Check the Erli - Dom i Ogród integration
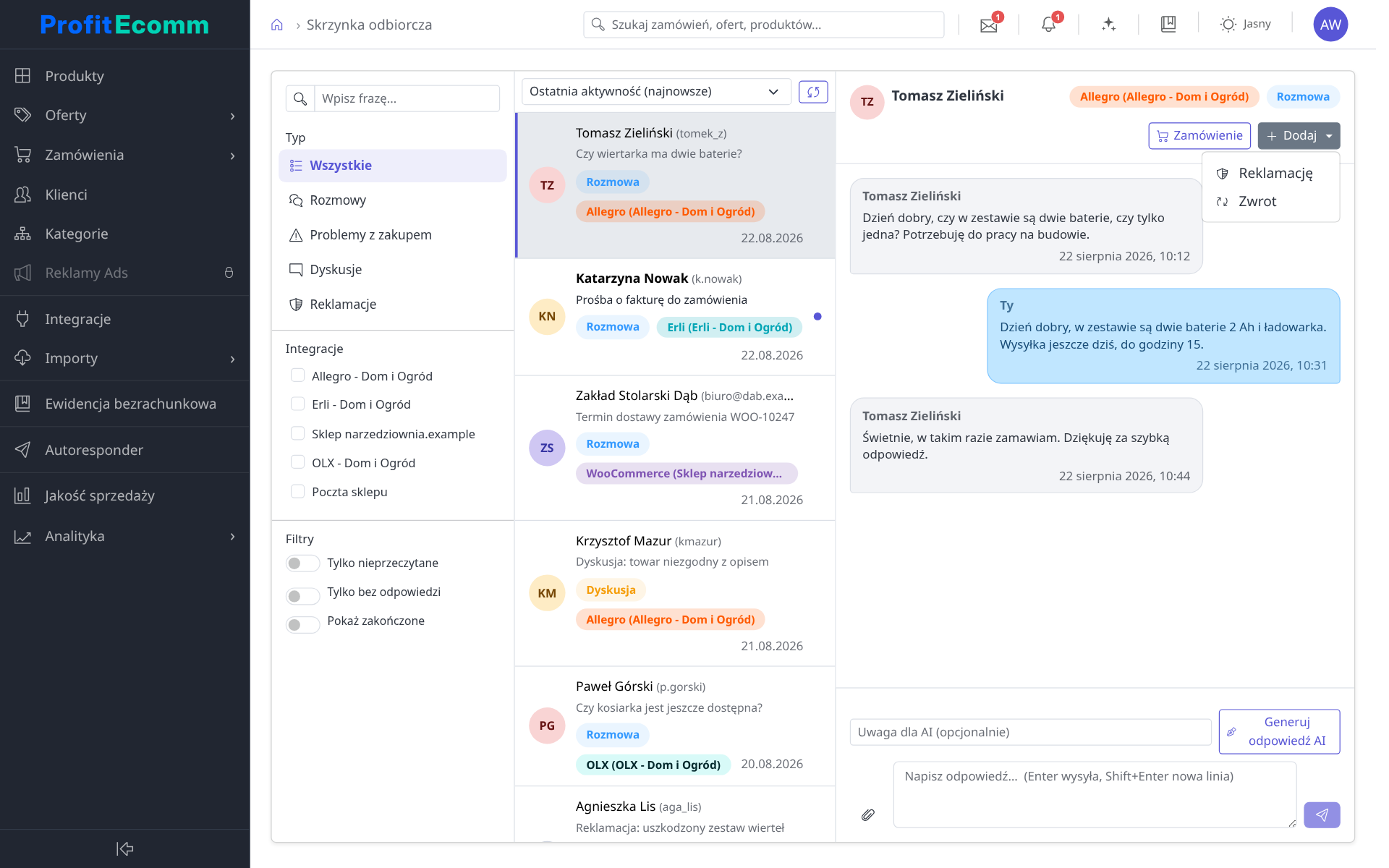1389x868 pixels. pos(297,404)
